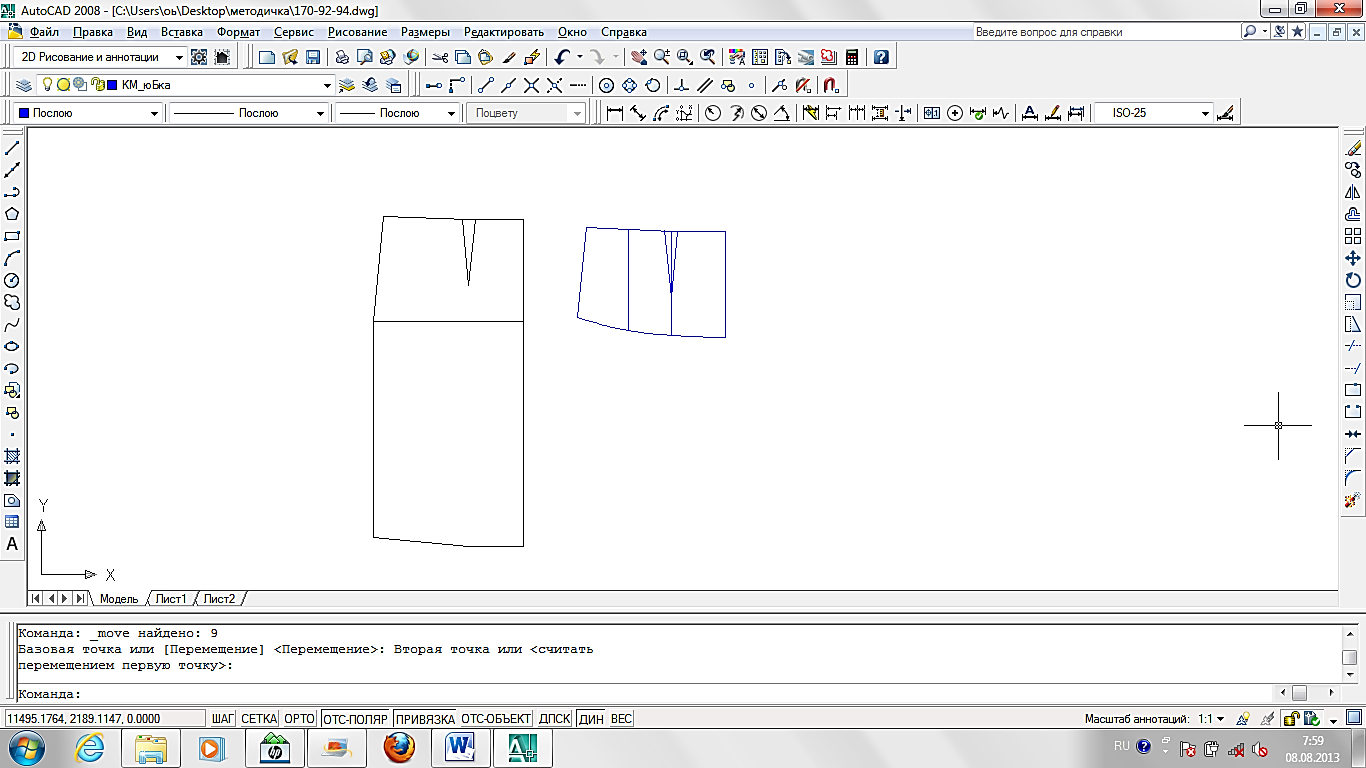
Task: Toggle ДПСК dynamic UCS
Action: (554, 719)
